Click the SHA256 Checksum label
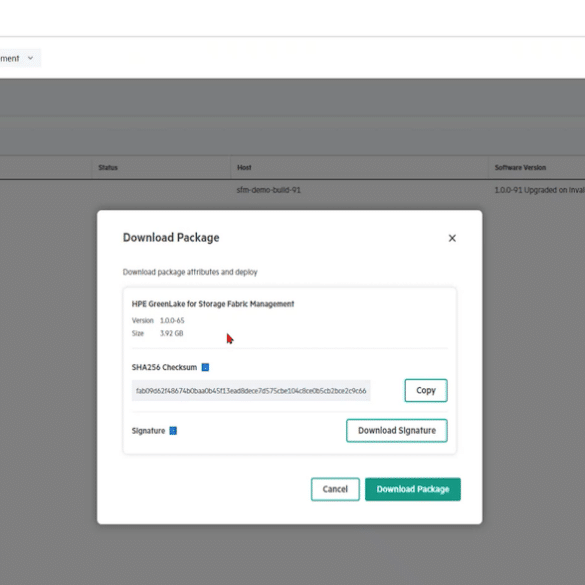 pyautogui.click(x=164, y=367)
